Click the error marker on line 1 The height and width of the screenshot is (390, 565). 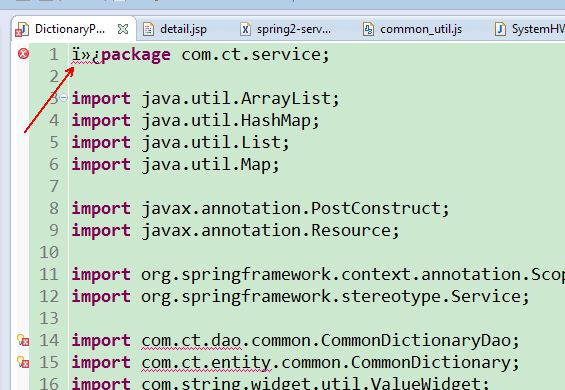pyautogui.click(x=23, y=54)
